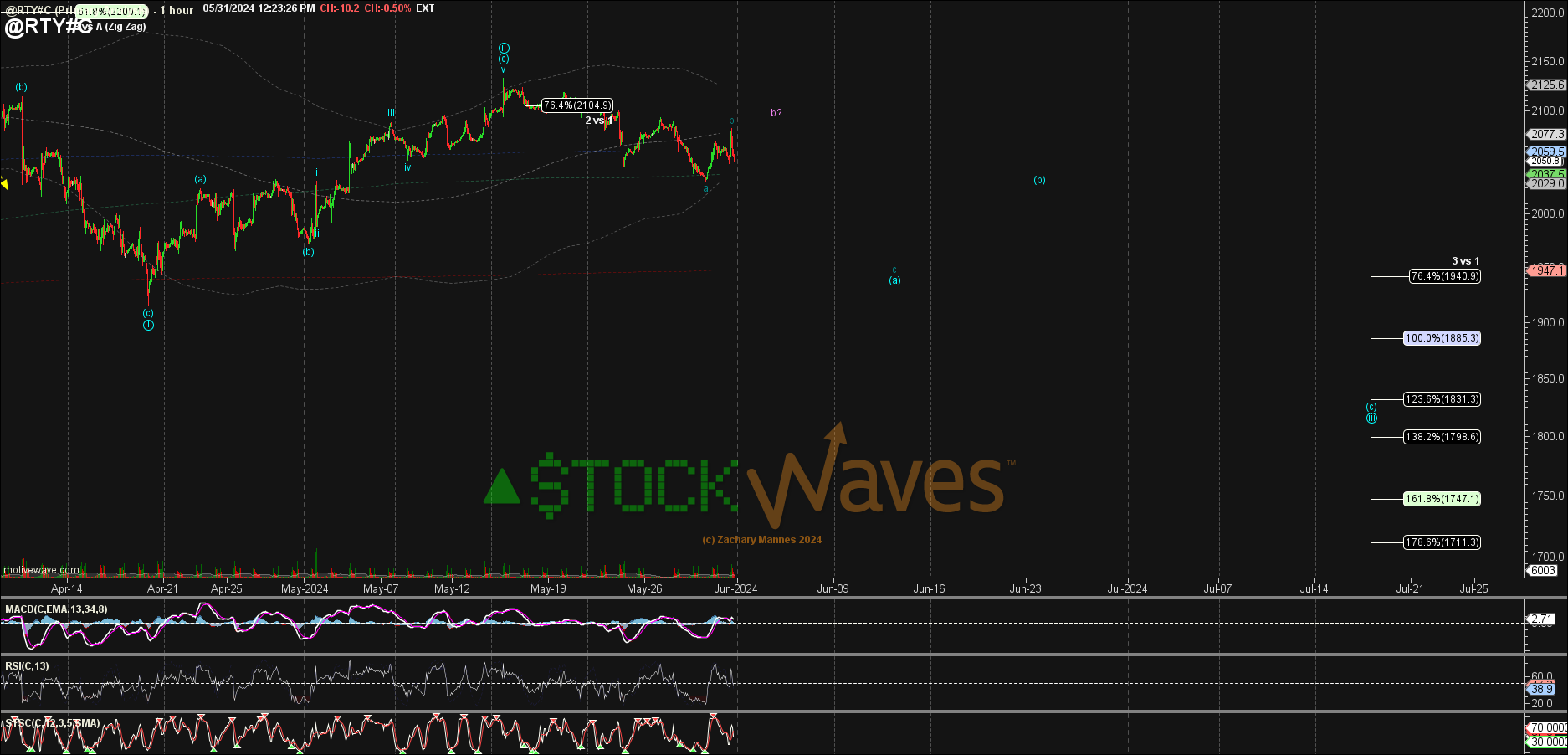Click the RSI value tag 38.9

[1542, 689]
